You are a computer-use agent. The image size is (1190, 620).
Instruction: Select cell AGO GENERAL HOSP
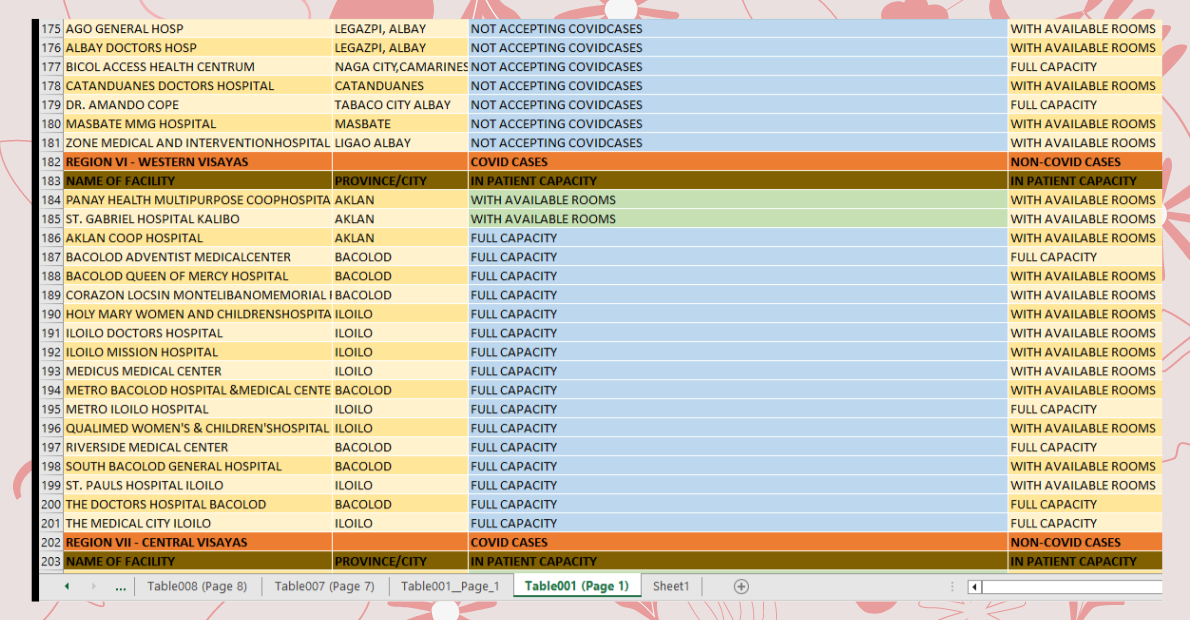coord(197,29)
